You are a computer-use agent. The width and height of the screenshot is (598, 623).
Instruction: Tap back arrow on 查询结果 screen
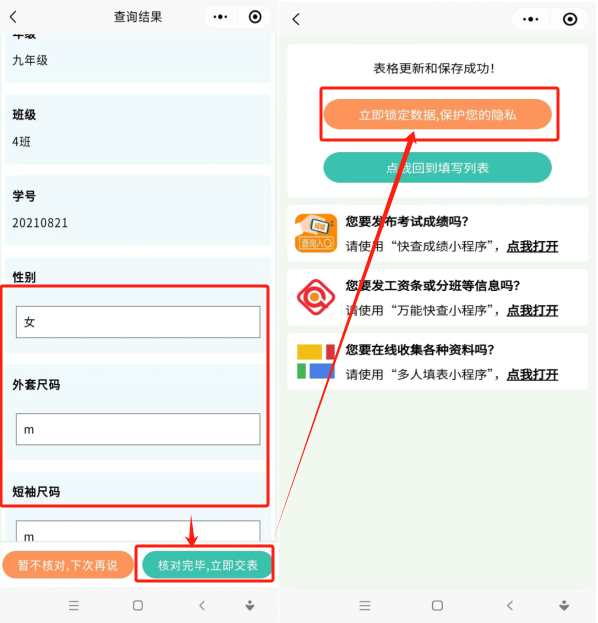pyautogui.click(x=14, y=17)
